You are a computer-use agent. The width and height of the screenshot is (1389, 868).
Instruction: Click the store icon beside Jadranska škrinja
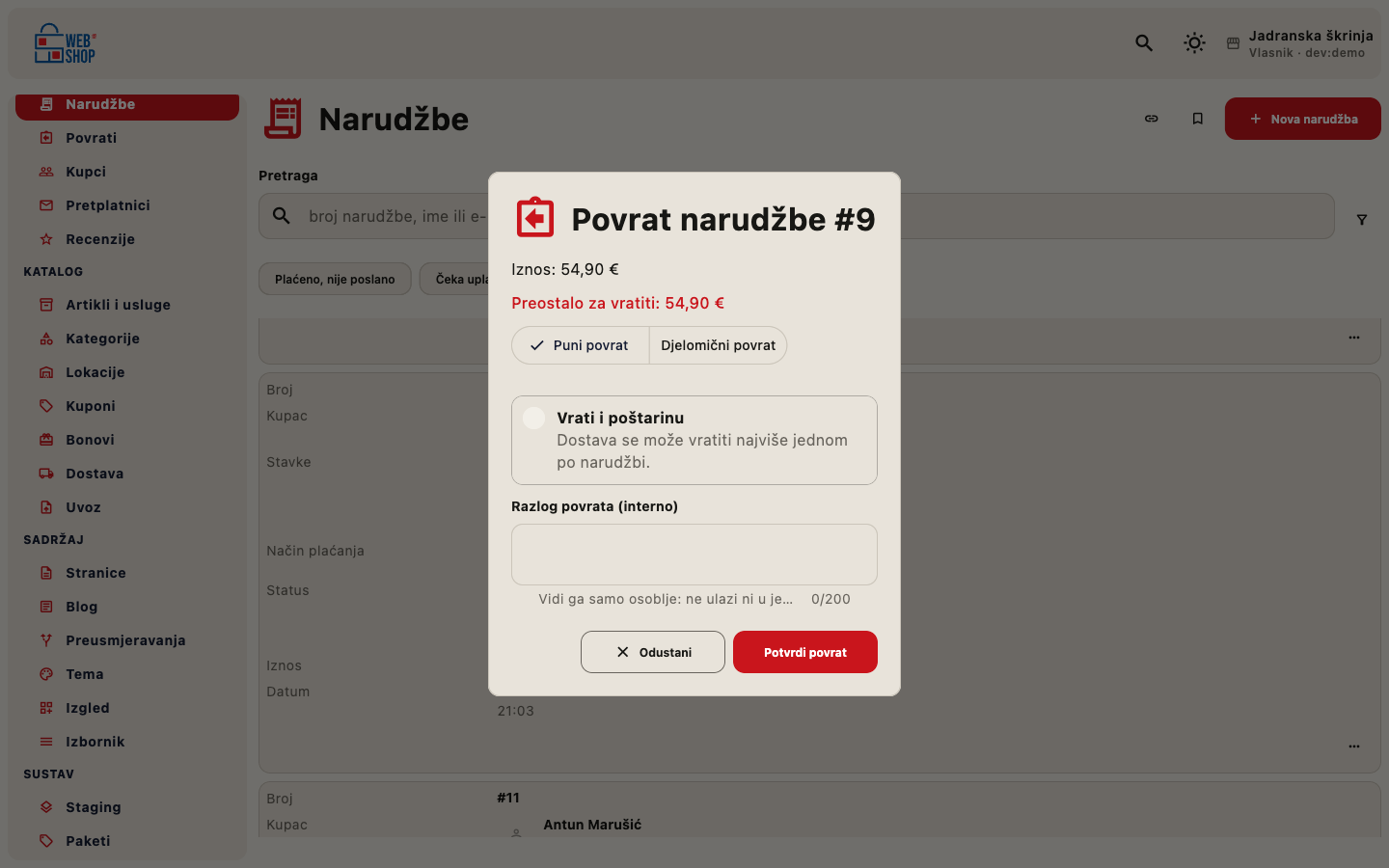pyautogui.click(x=1233, y=43)
